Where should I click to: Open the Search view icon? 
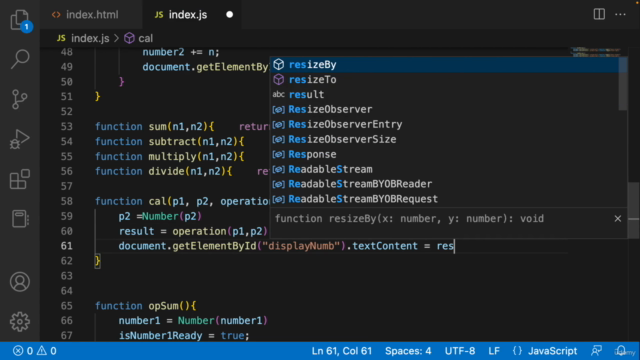pos(20,59)
